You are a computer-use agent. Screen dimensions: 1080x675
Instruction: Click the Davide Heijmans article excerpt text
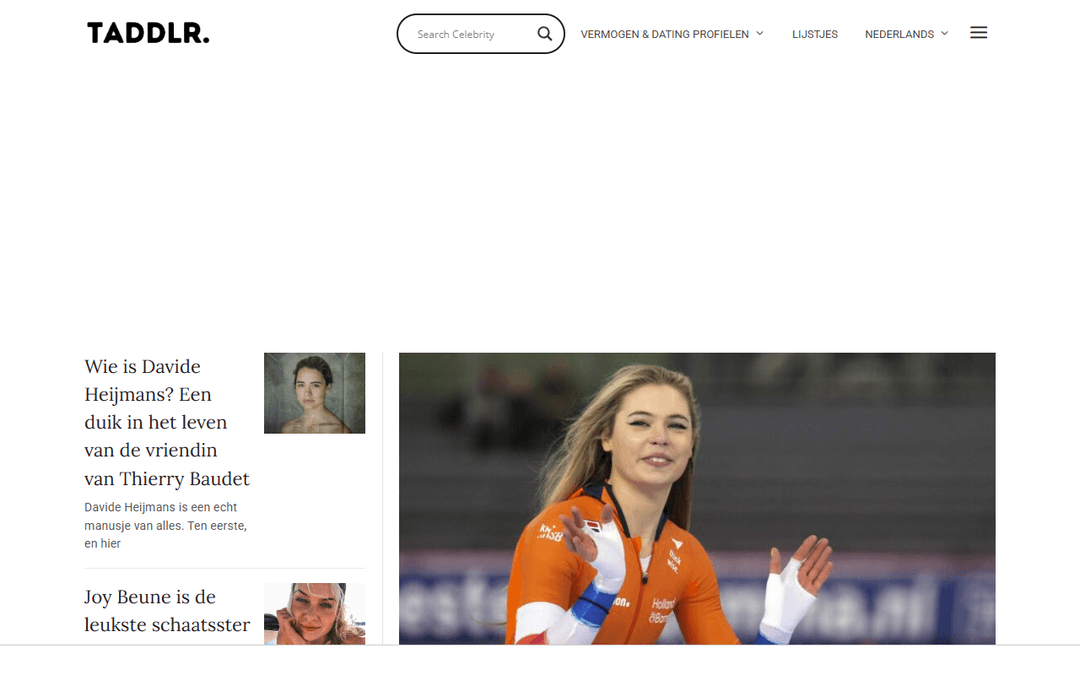[165, 525]
